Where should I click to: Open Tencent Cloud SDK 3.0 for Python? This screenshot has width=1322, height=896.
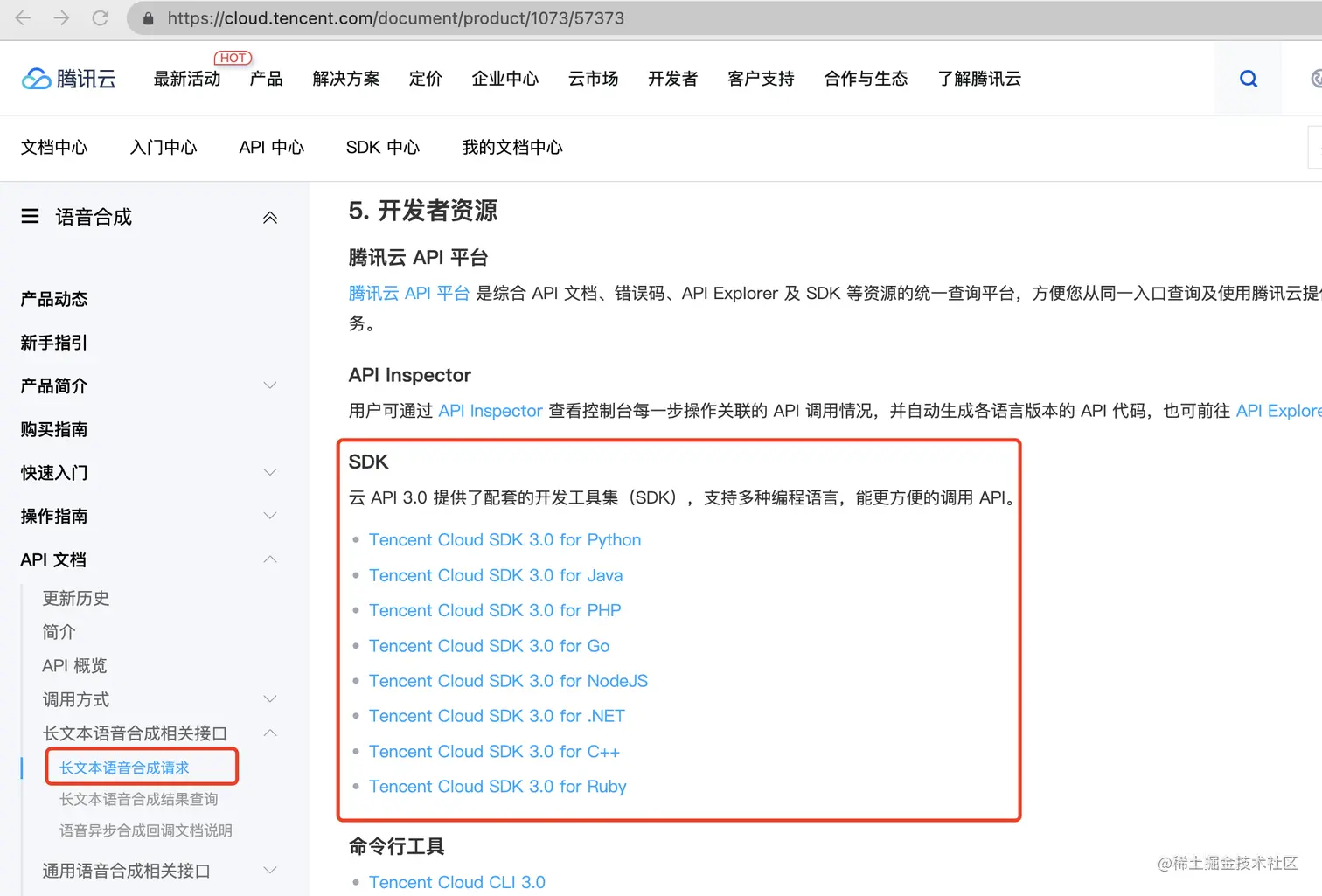tap(505, 540)
